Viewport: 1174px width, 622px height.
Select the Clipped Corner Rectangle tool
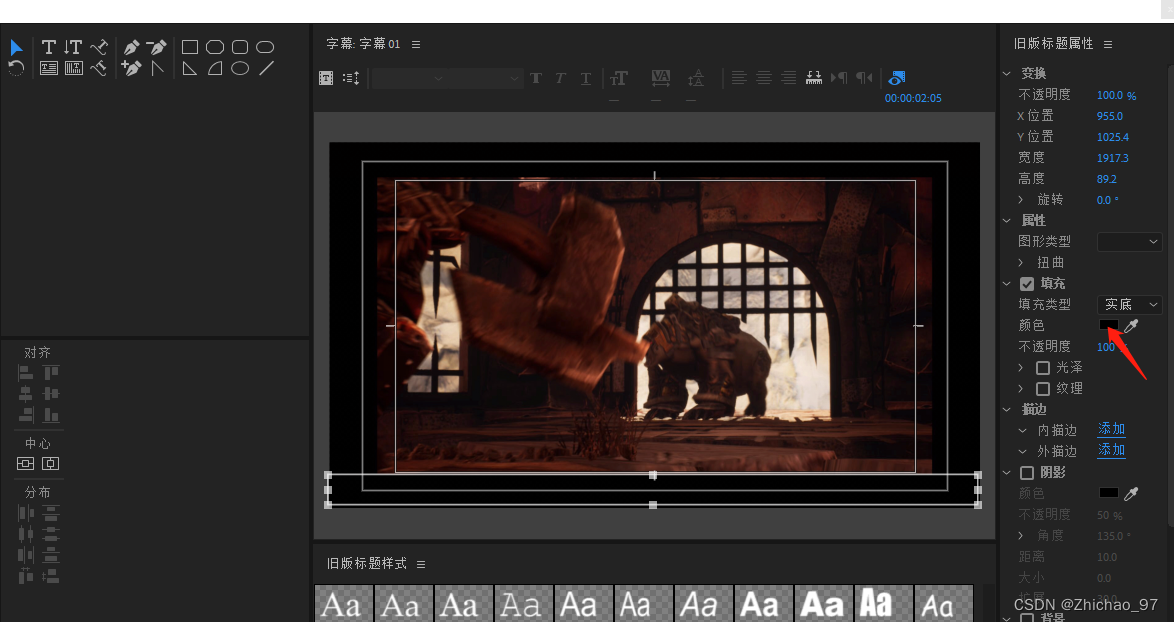coord(215,47)
